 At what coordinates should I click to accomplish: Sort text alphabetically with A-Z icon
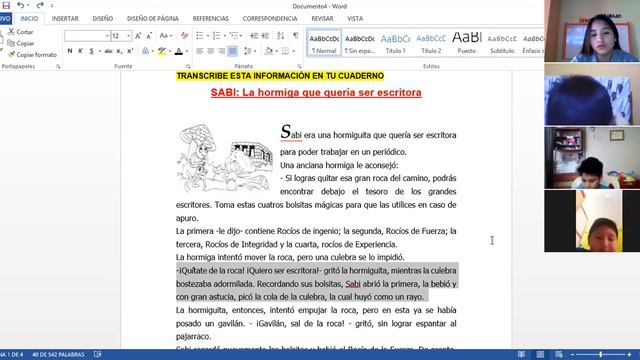[x=280, y=36]
